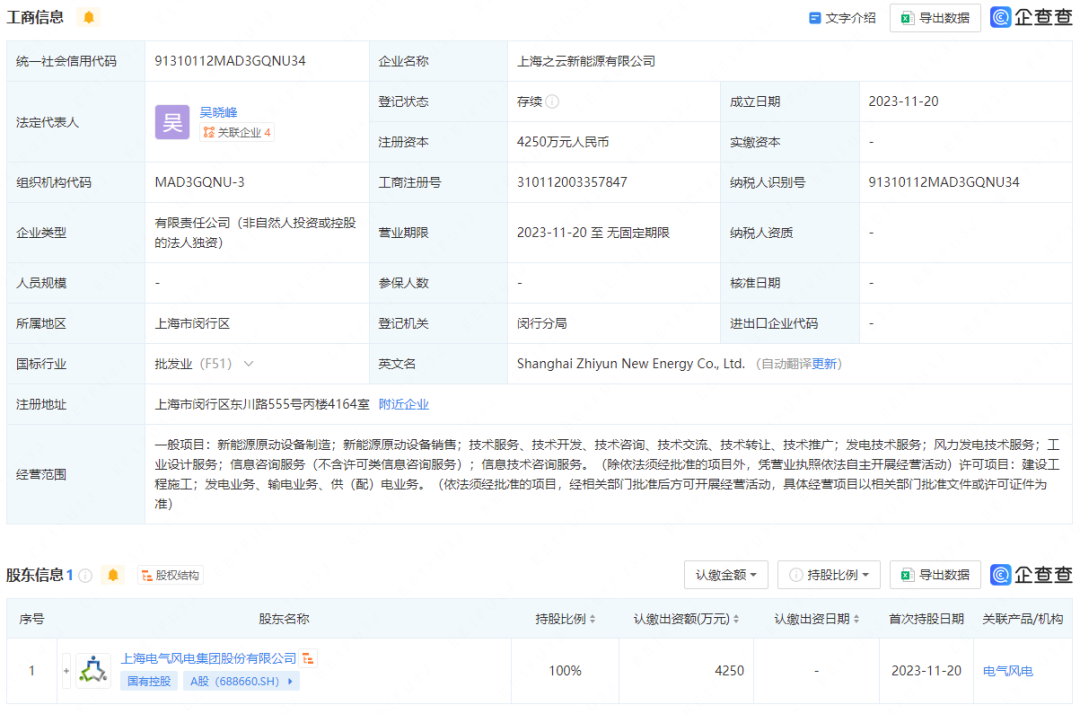This screenshot has height=714, width=1080.
Task: Sort by the 持股比例 column header
Action: pyautogui.click(x=565, y=619)
